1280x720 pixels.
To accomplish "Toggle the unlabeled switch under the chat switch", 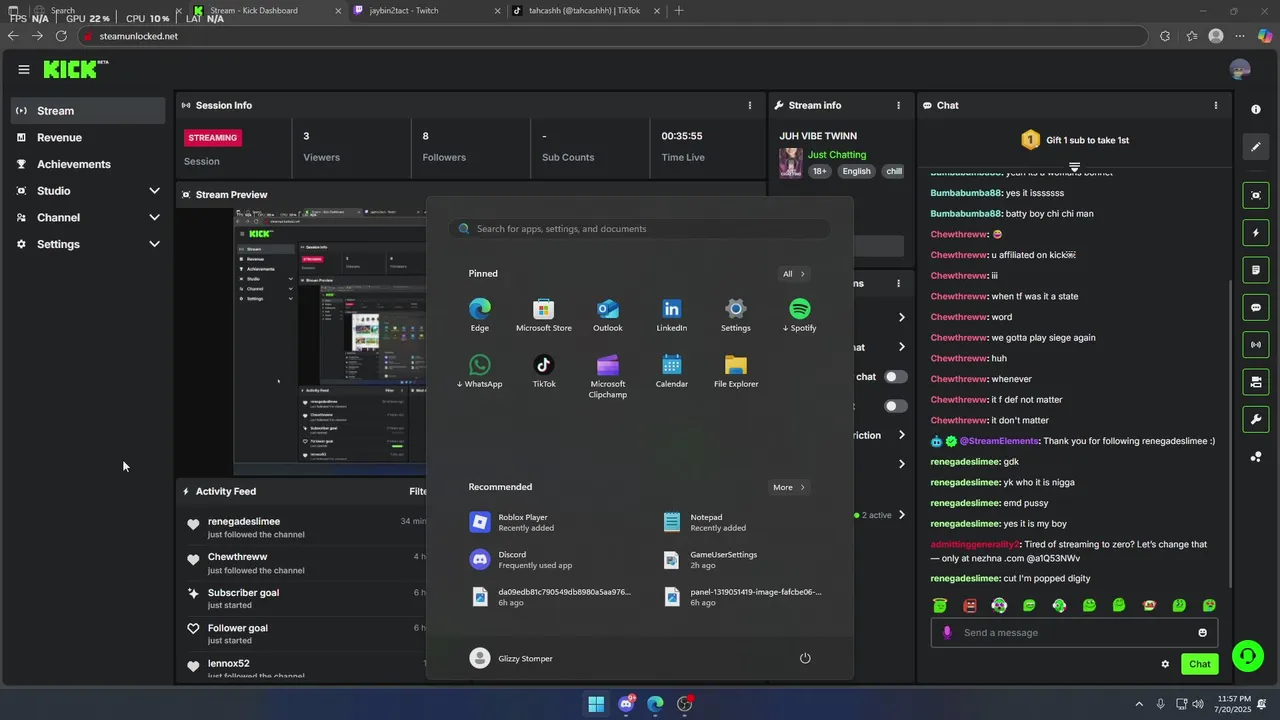I will click(x=896, y=406).
